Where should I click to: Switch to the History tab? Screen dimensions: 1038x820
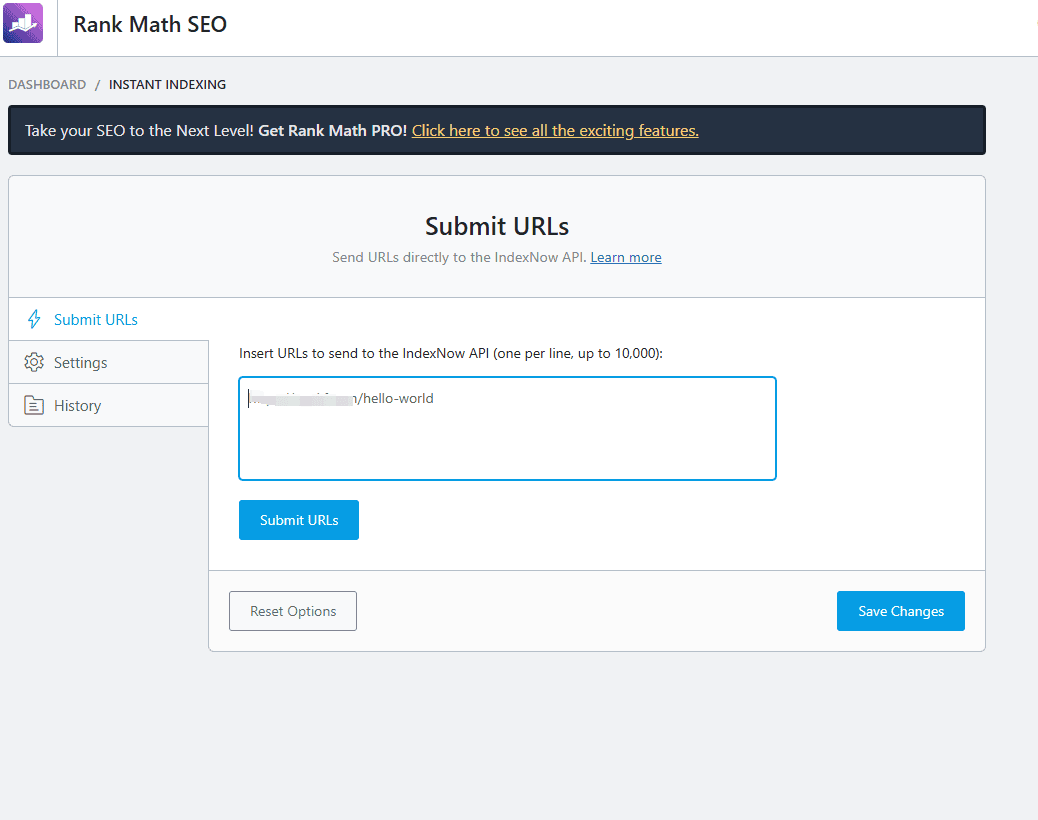tap(109, 406)
